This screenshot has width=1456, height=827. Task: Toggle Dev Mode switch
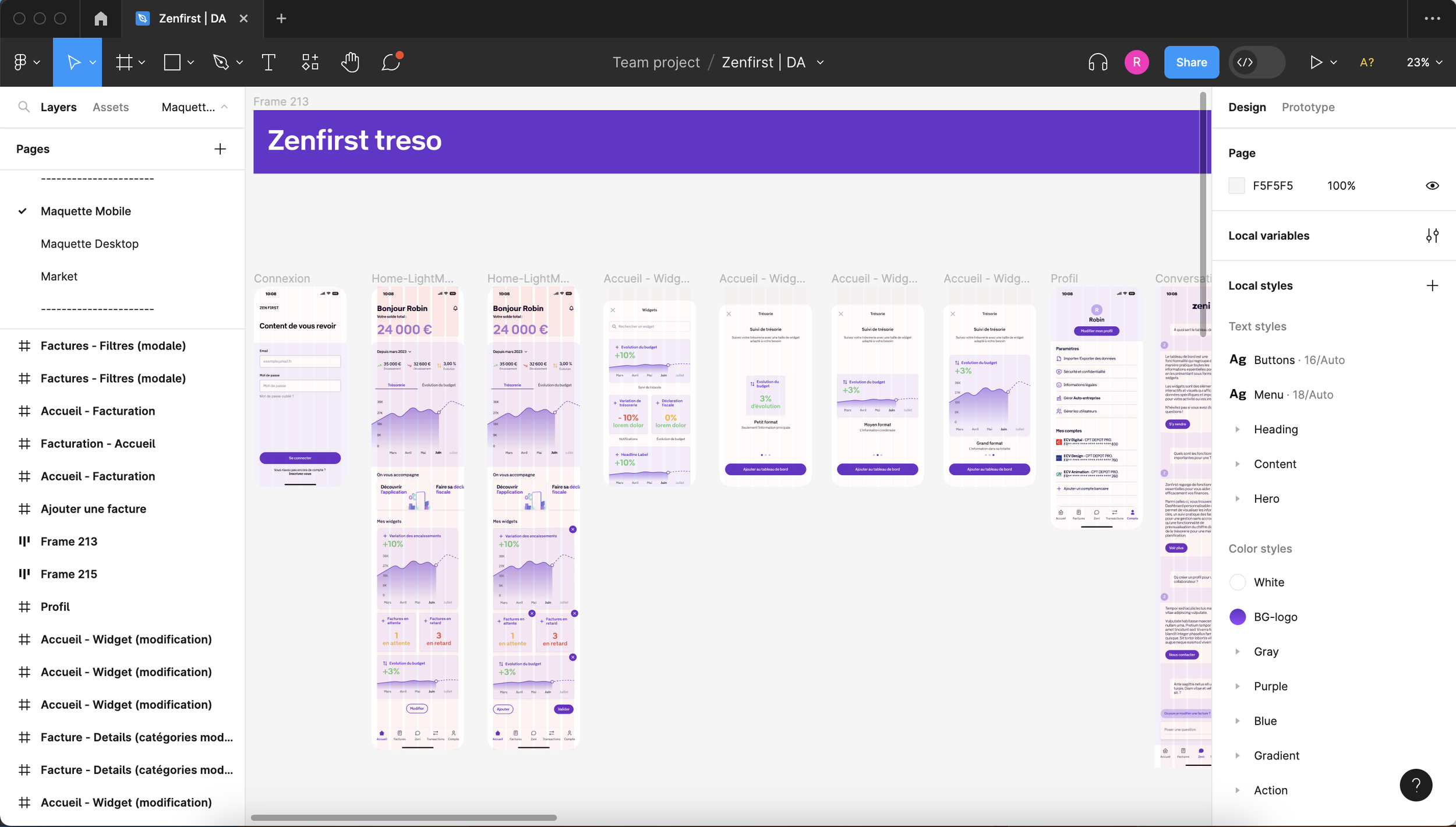pos(1256,62)
